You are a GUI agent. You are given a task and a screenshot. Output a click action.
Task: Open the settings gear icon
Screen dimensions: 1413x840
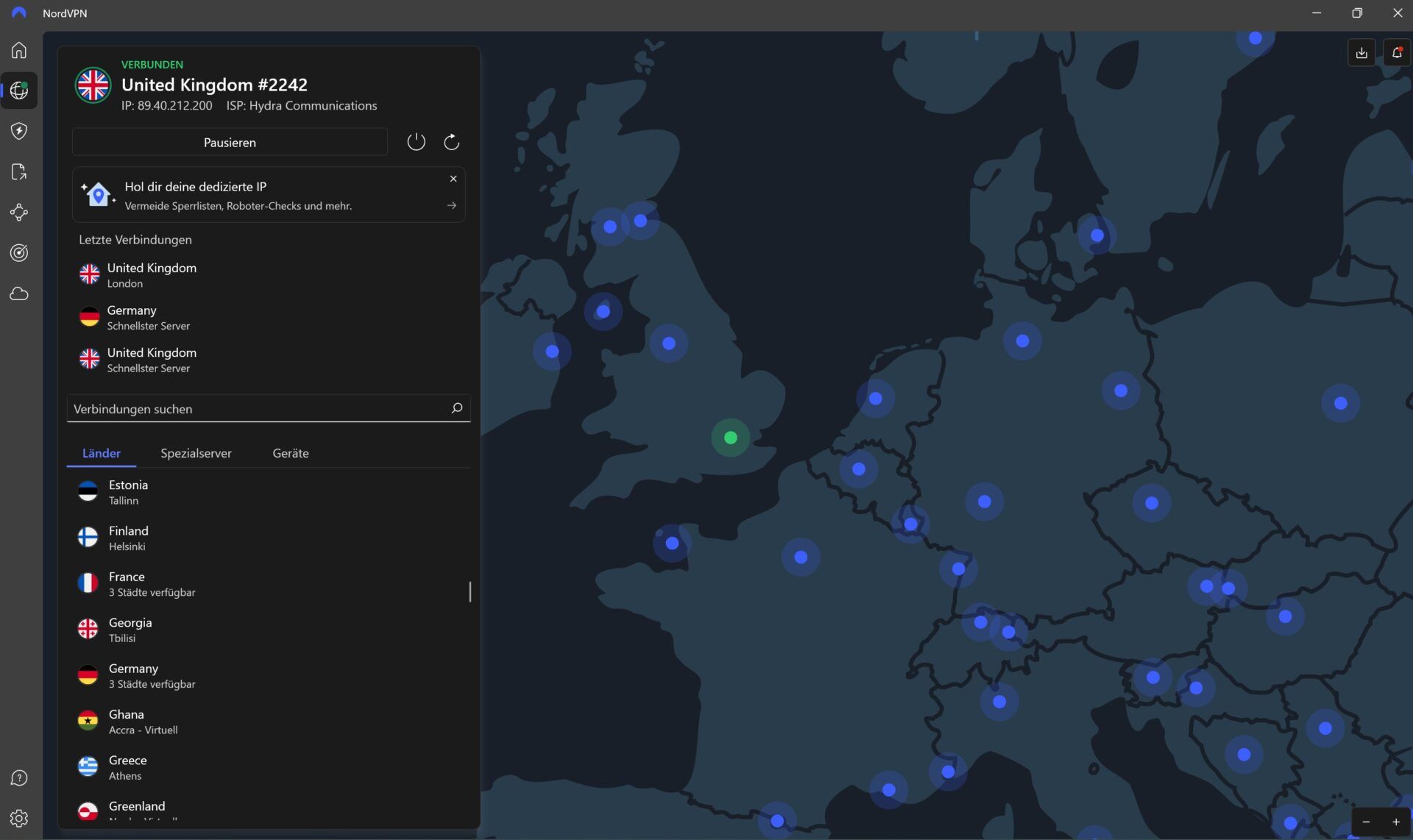pyautogui.click(x=19, y=818)
